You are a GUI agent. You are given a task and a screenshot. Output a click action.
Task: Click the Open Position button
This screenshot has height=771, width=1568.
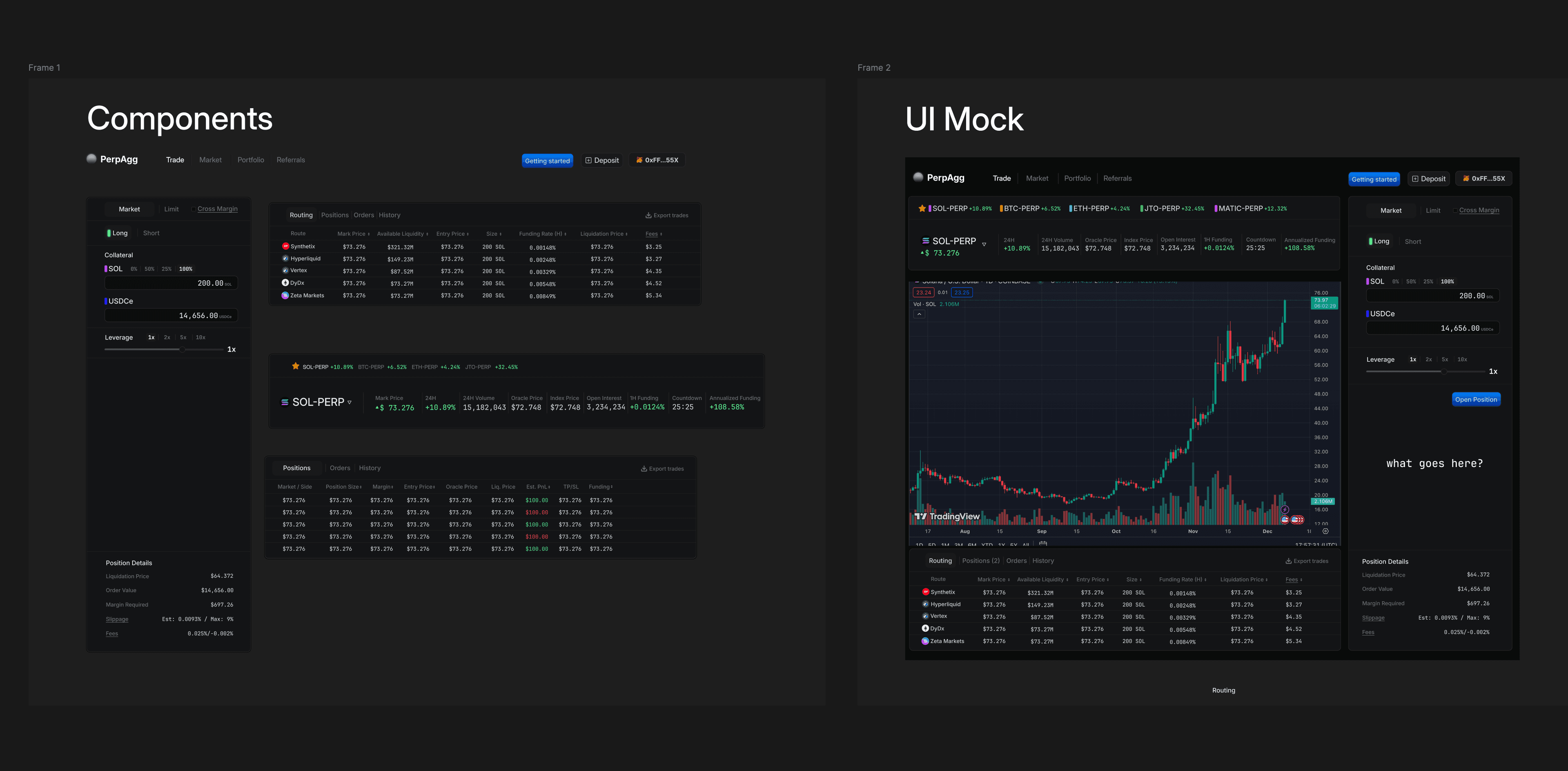point(1476,399)
